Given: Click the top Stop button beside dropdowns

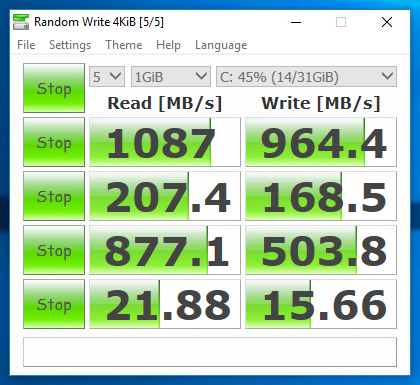Looking at the screenshot, I should [54, 88].
